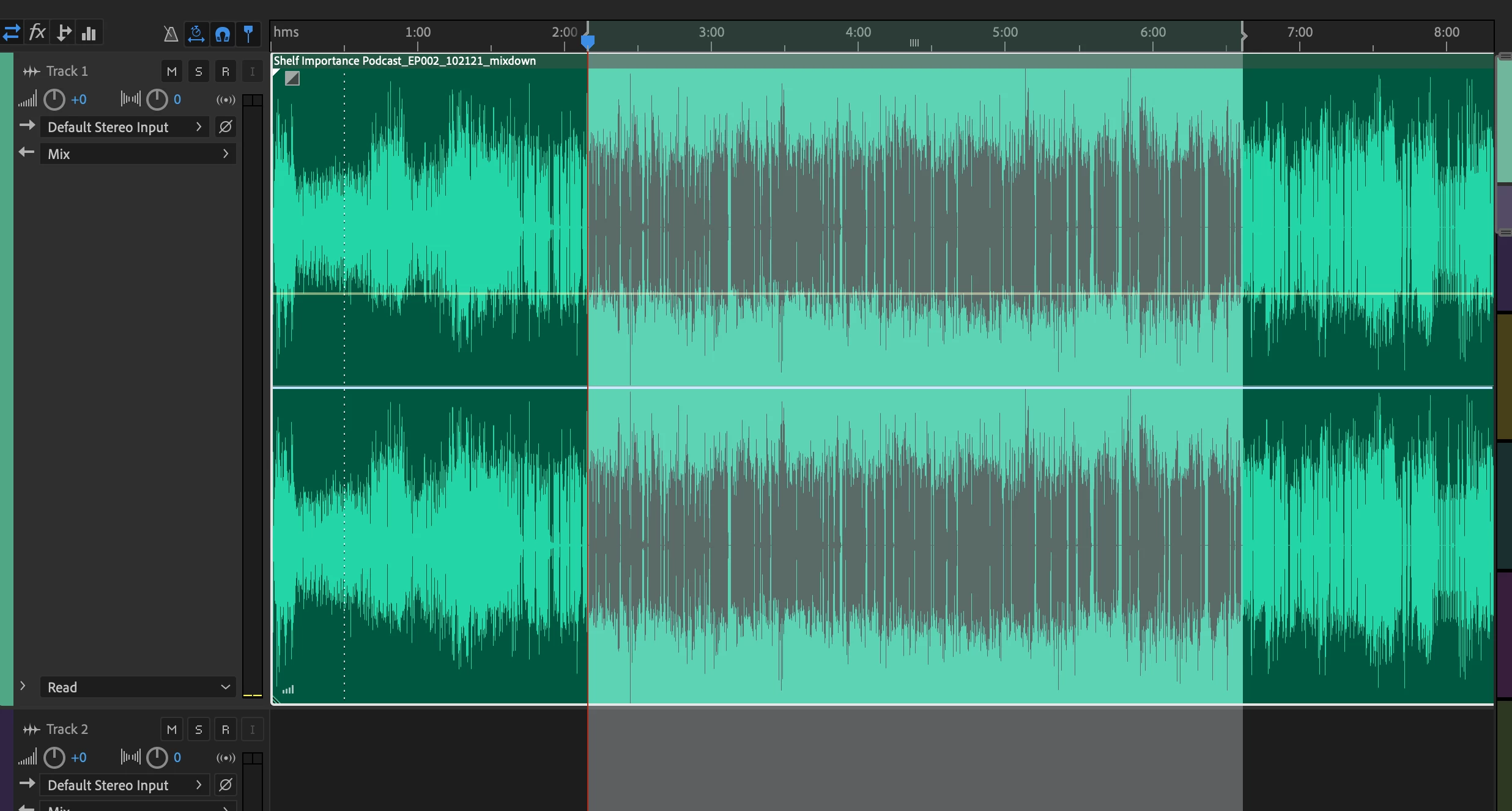Click the clip fade-in handle square
Viewport: 1512px width, 811px height.
(292, 78)
